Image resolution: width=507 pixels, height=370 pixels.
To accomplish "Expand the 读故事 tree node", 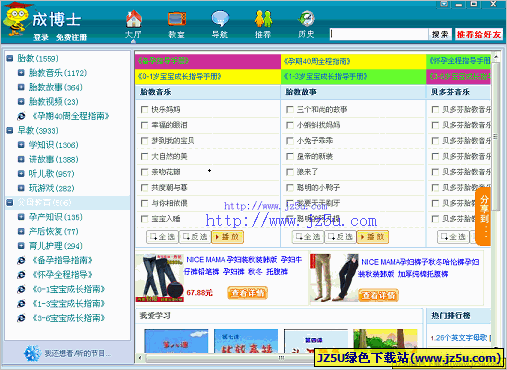I will point(21,159).
